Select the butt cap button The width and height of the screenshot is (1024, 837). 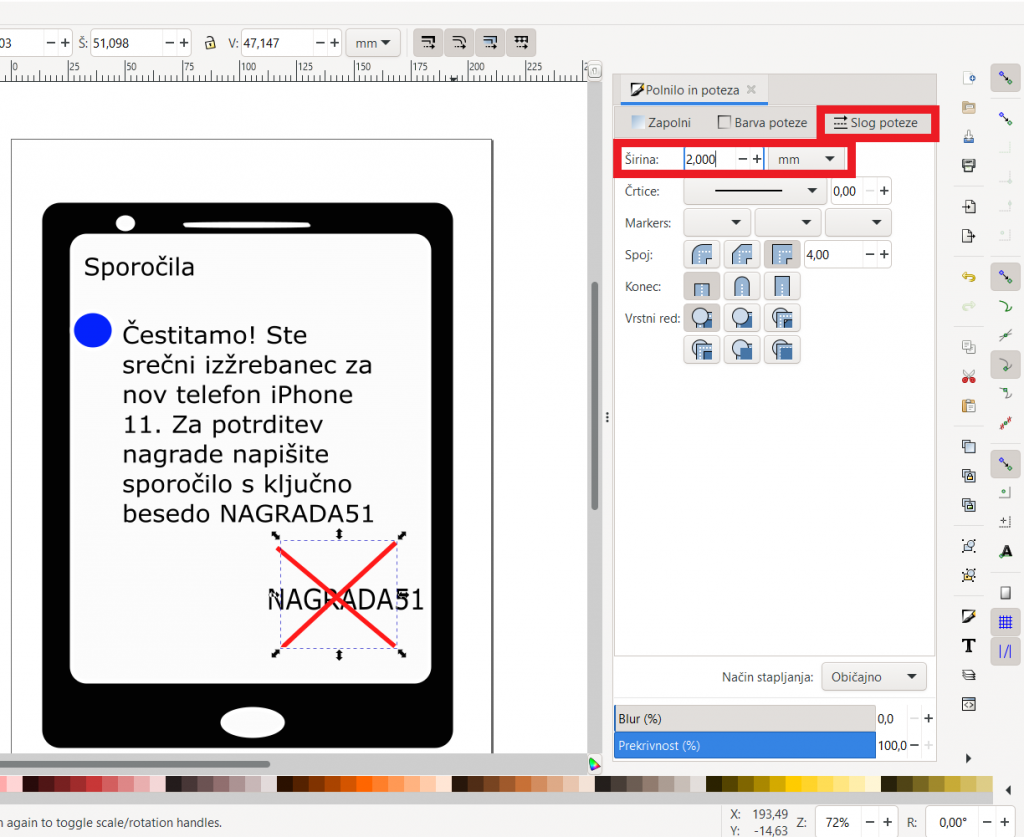click(x=702, y=287)
